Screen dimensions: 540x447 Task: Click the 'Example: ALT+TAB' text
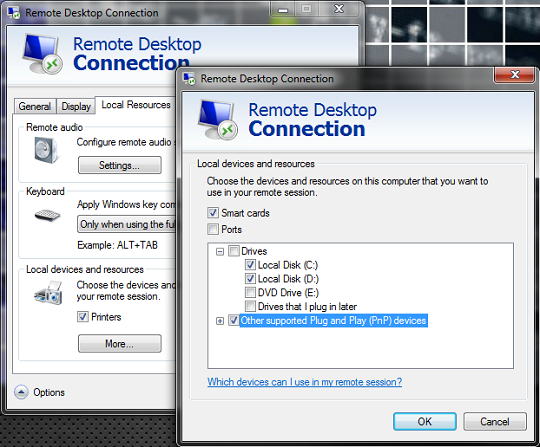117,245
